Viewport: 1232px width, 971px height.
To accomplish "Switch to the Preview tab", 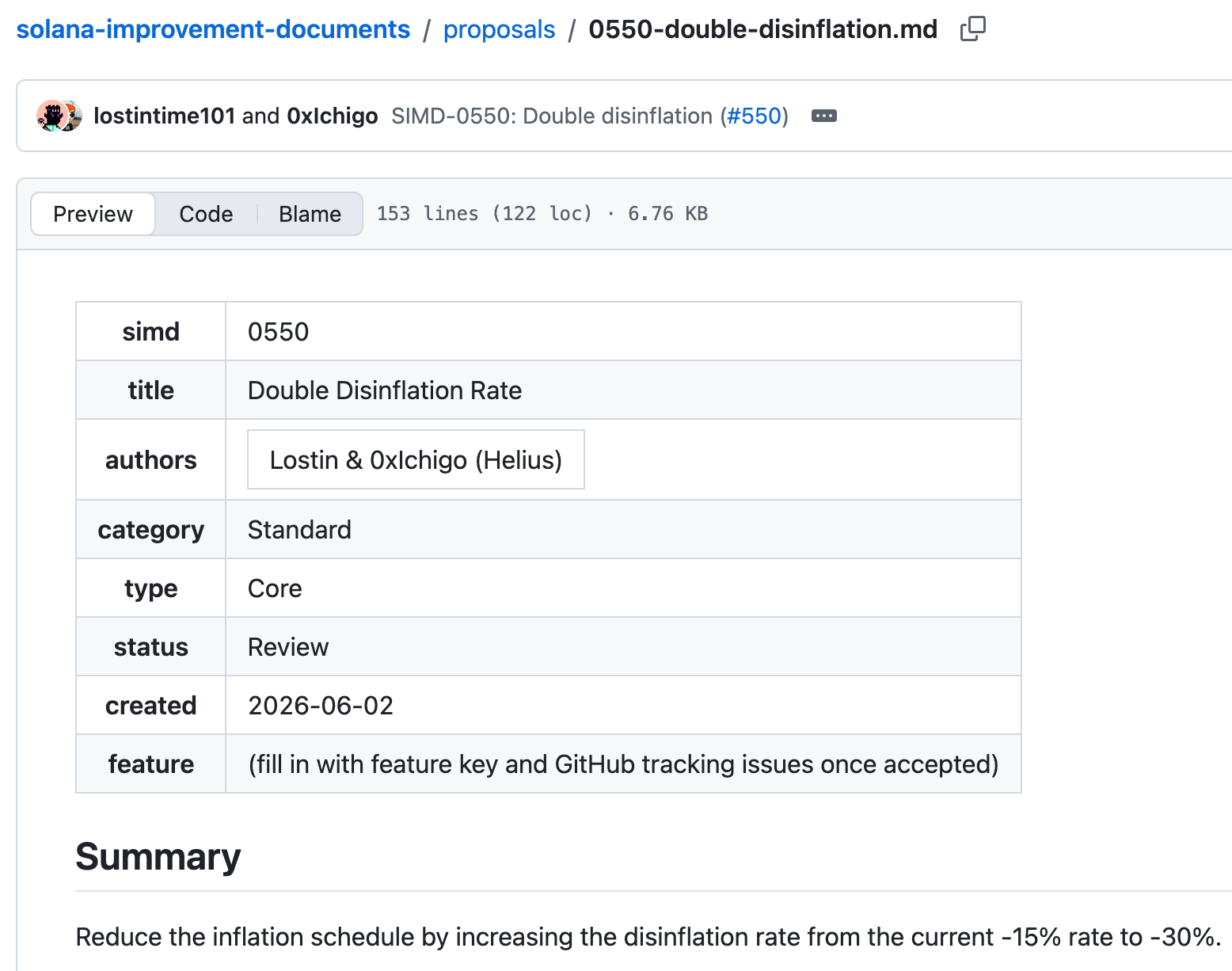I will point(93,214).
